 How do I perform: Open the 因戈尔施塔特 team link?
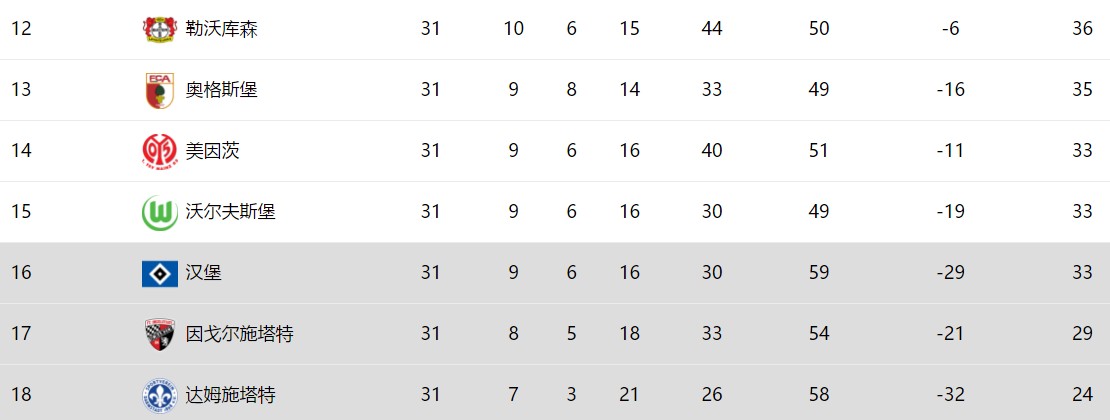tap(239, 334)
